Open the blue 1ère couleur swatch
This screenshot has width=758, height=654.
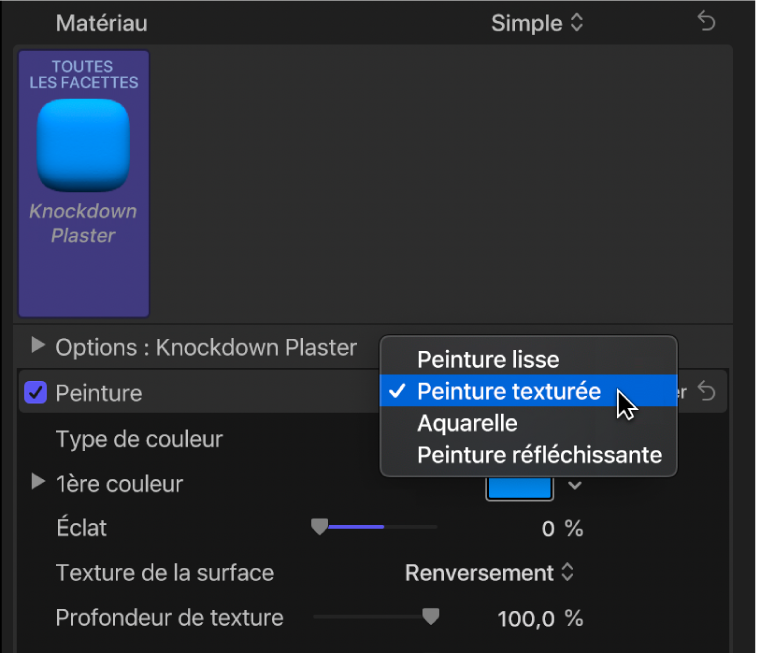[x=519, y=487]
